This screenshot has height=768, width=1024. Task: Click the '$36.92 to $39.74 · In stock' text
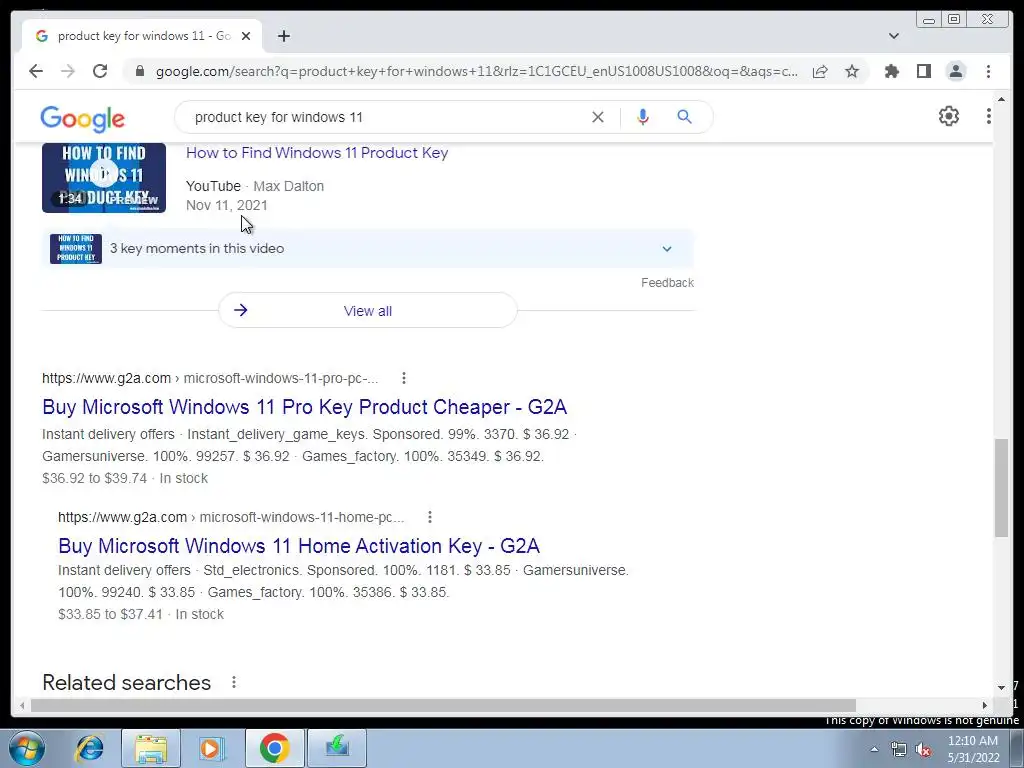[x=125, y=478]
